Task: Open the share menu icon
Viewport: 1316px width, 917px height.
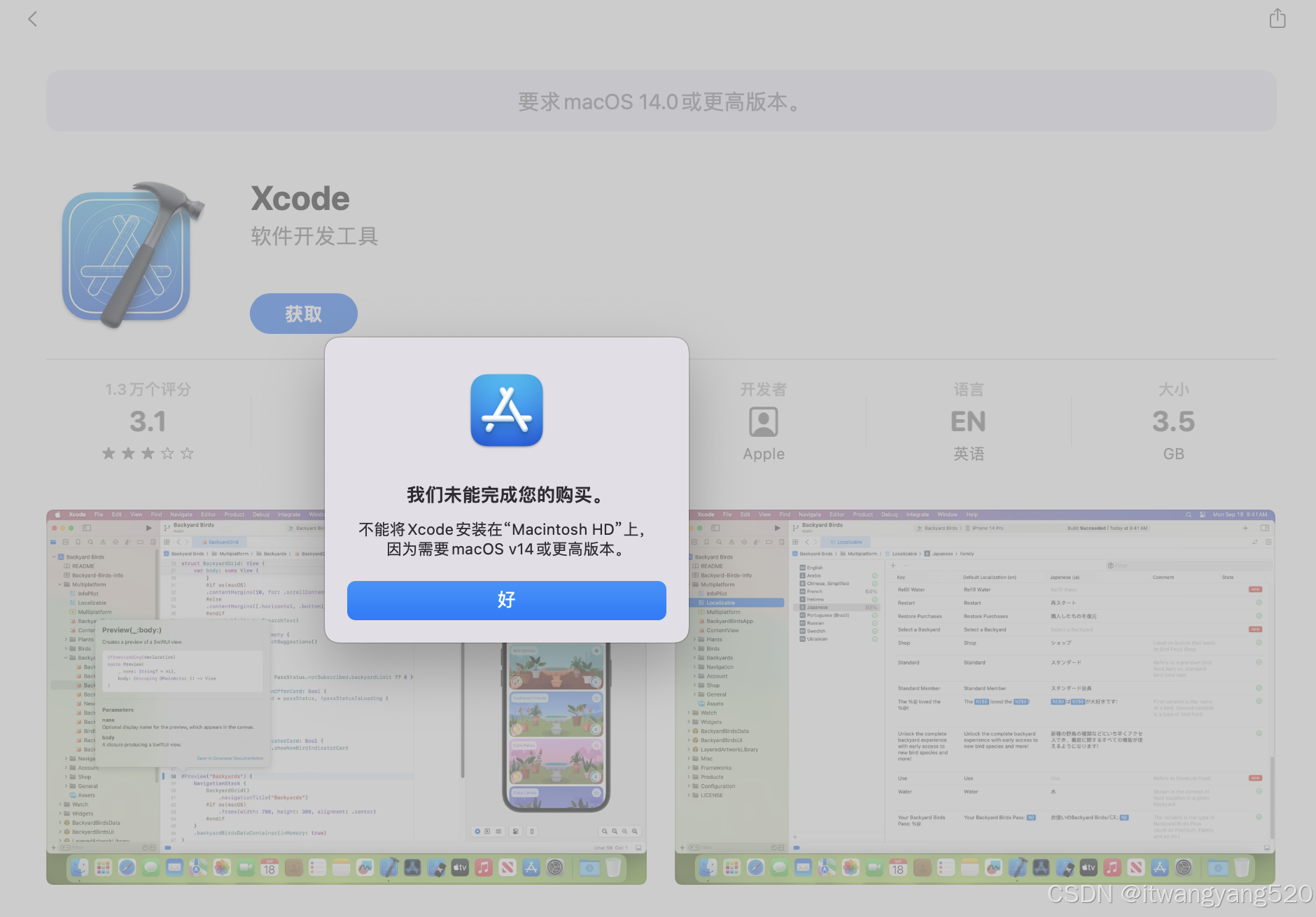Action: (1277, 17)
